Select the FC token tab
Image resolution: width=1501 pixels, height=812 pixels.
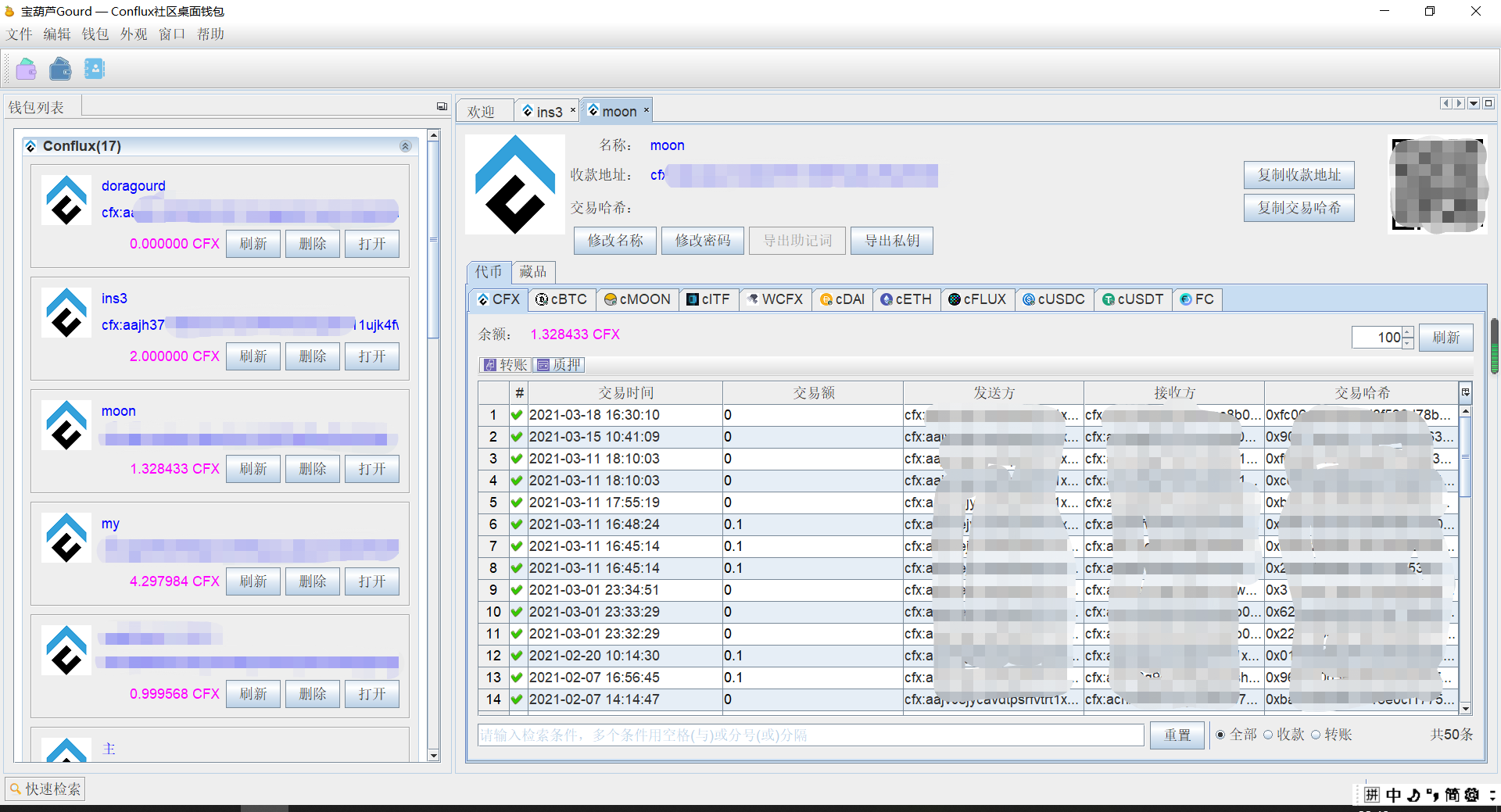[1198, 299]
